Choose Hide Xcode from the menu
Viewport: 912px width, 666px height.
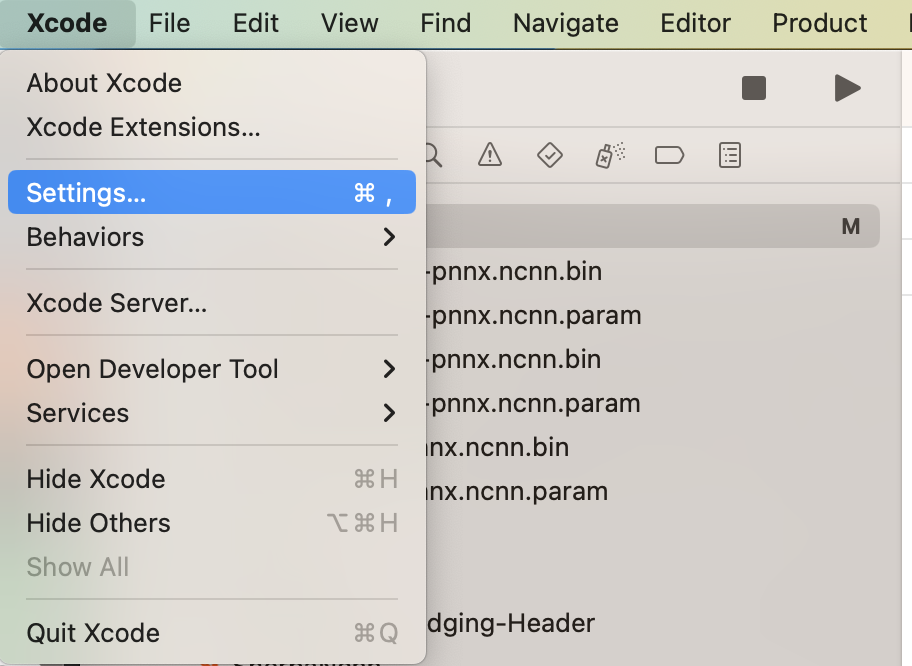[212, 479]
